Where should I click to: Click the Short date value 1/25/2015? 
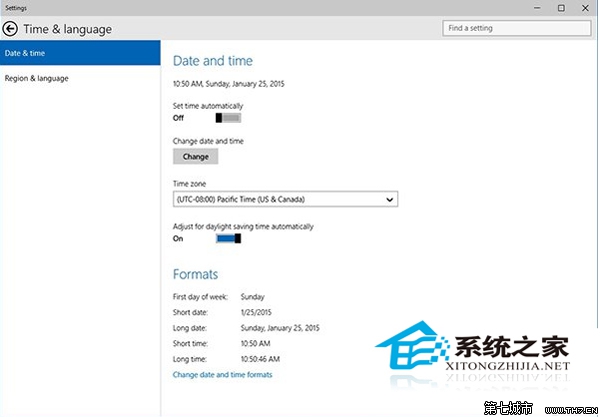[x=256, y=313]
